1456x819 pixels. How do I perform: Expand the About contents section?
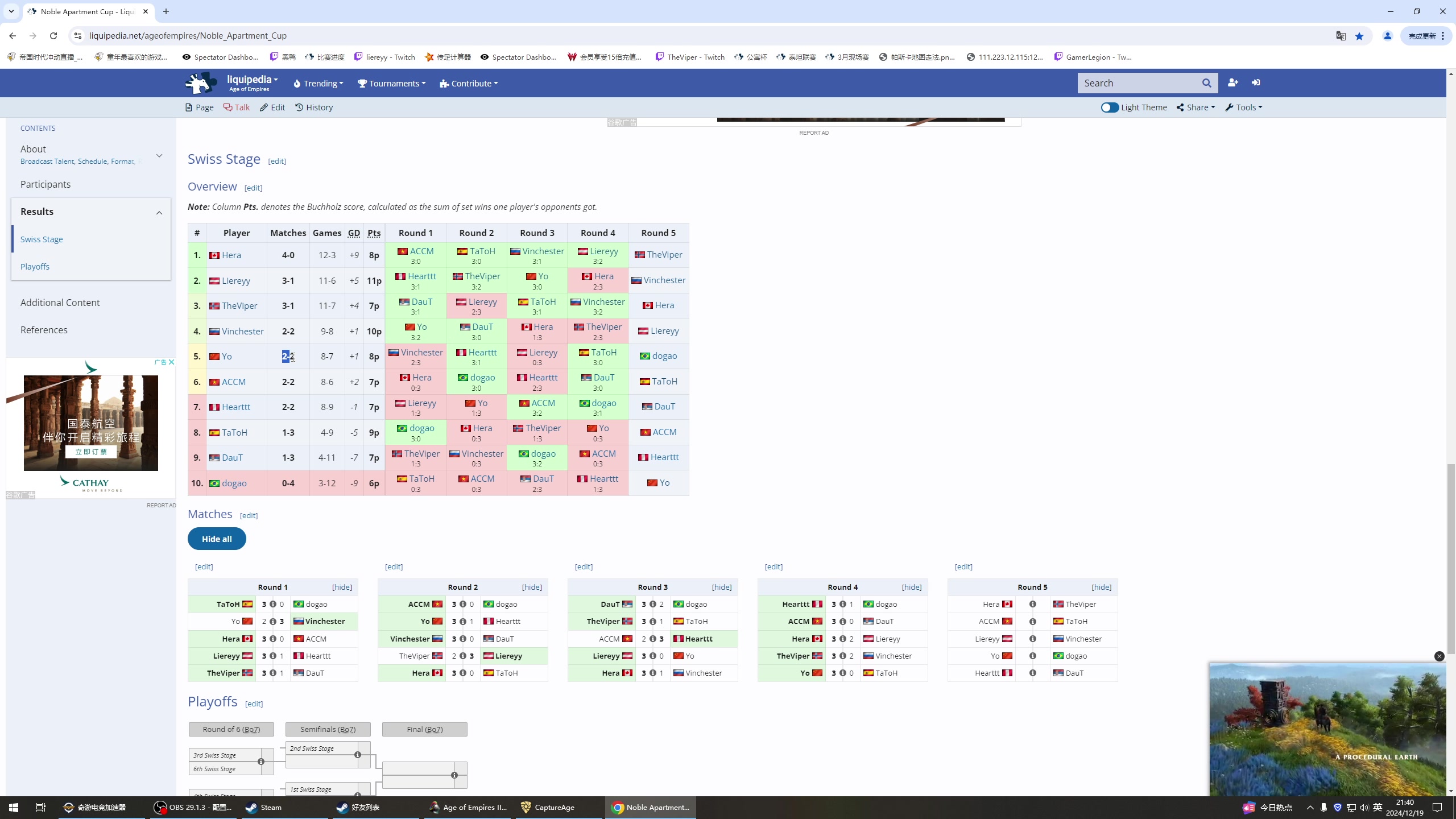(x=159, y=155)
